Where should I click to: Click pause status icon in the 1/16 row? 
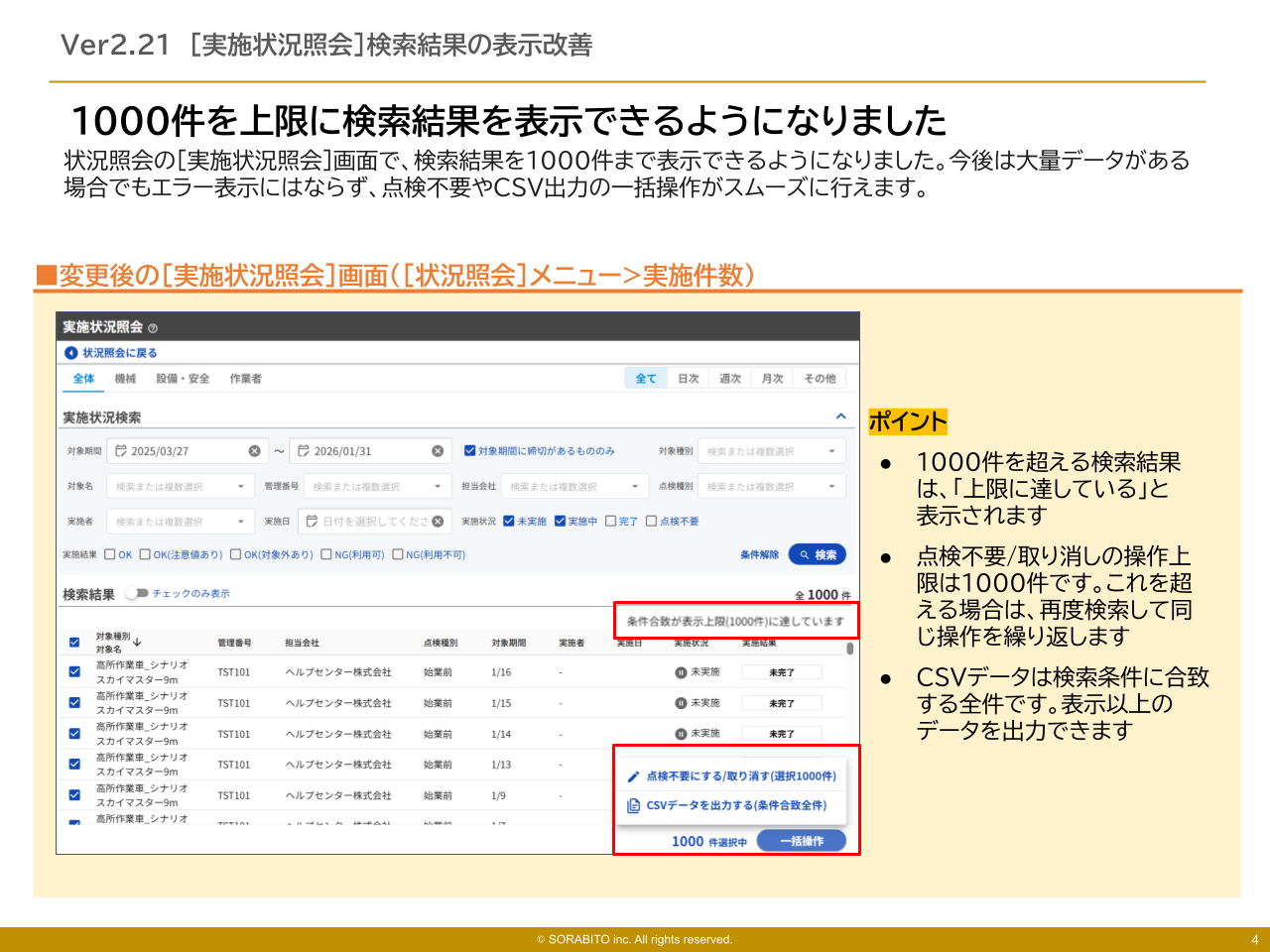[681, 672]
